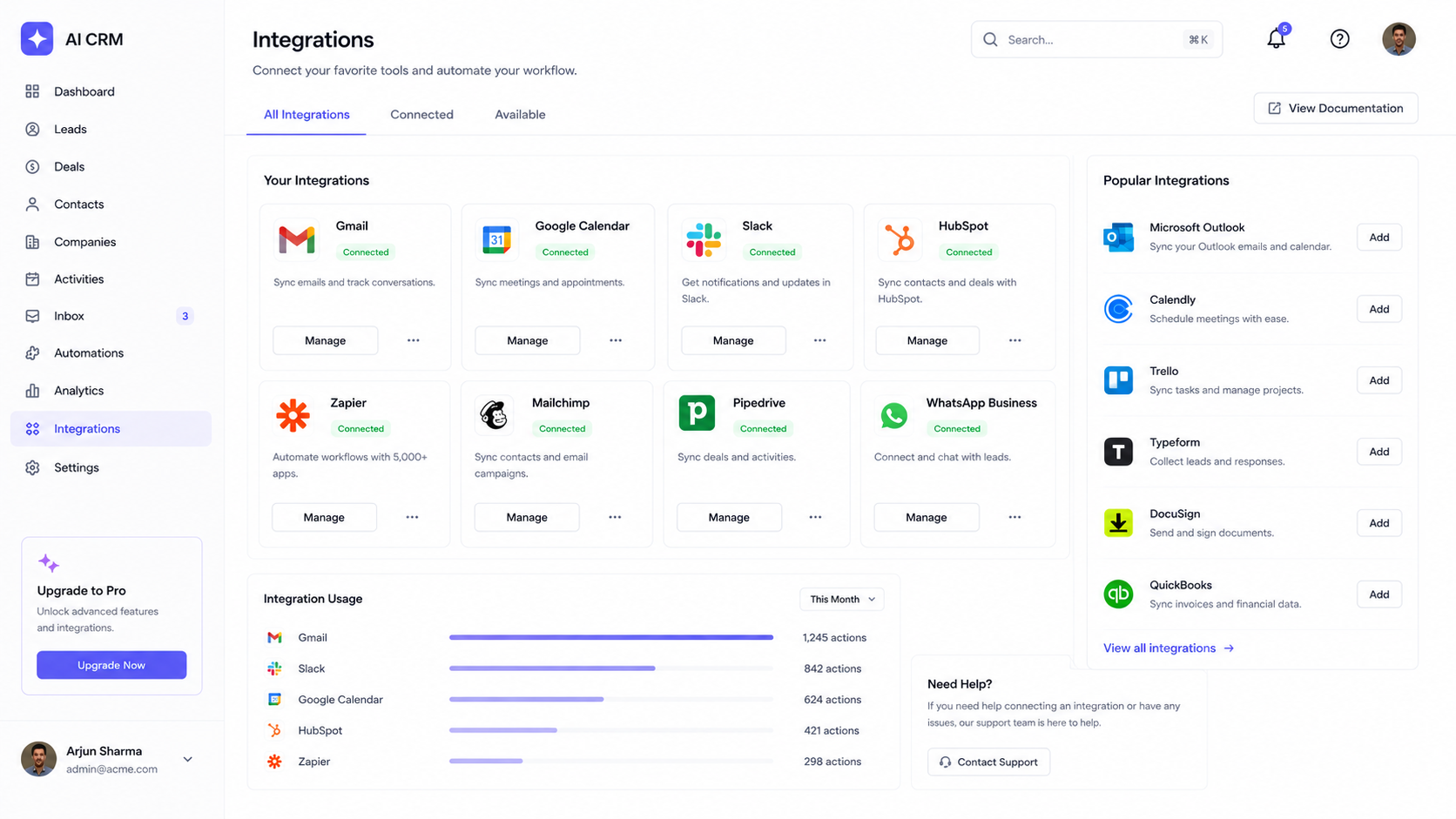Open Contacts in sidebar
Screen dimensions: 1456x819
click(111, 204)
